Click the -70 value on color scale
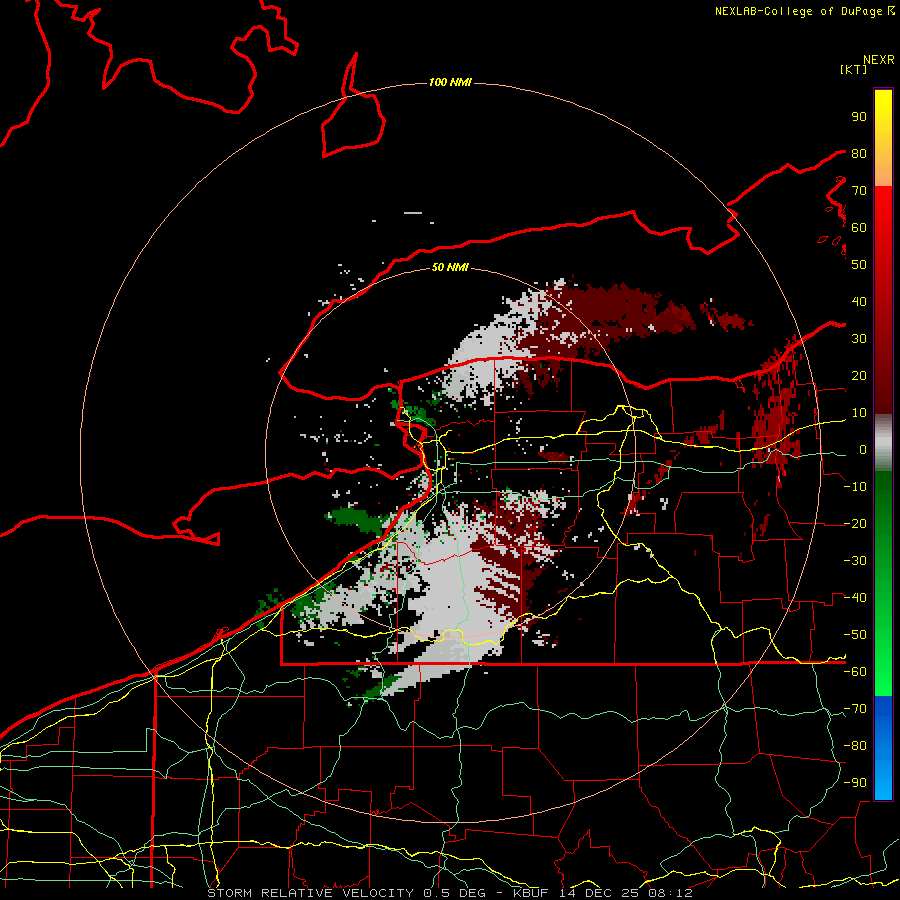This screenshot has width=900, height=900. point(855,709)
